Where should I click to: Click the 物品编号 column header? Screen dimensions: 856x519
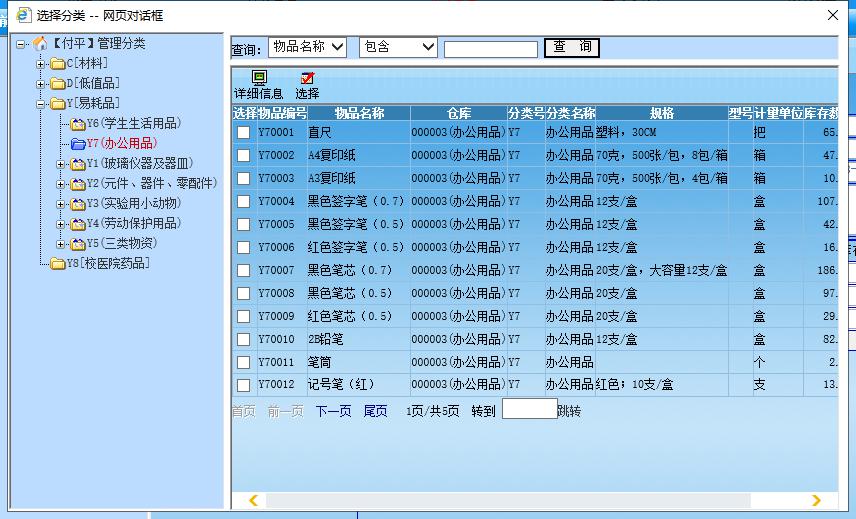[x=282, y=113]
